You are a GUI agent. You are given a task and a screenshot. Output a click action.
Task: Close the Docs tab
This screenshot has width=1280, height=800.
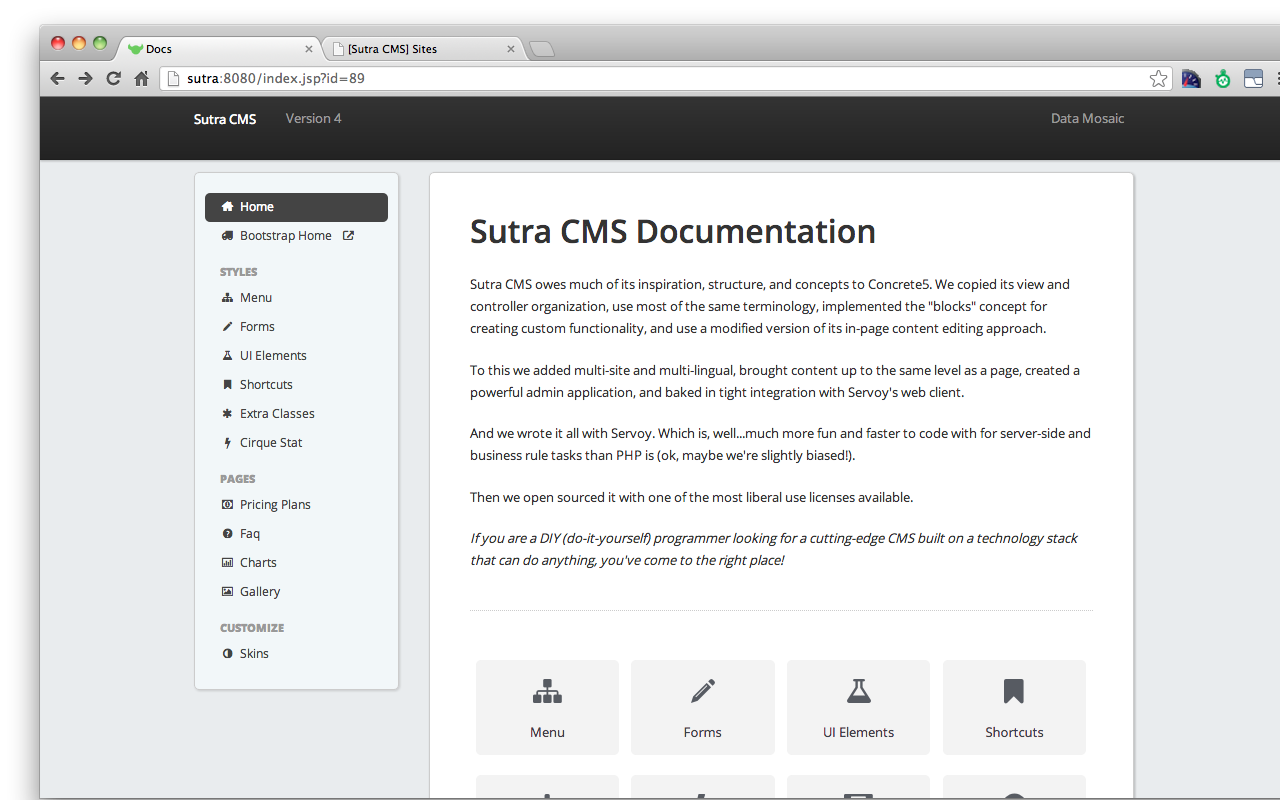point(309,48)
